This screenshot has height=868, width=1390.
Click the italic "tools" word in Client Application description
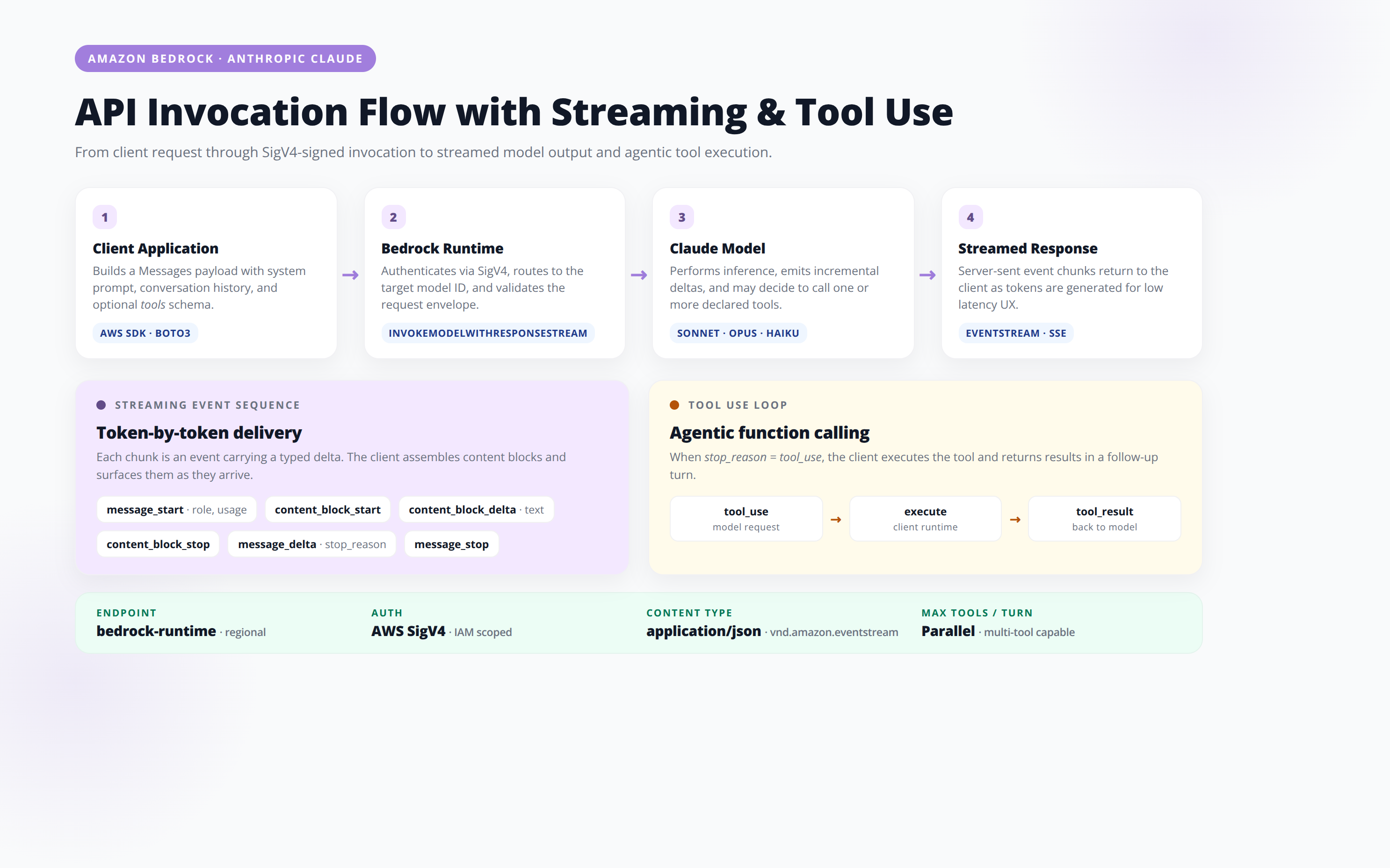pyautogui.click(x=153, y=305)
